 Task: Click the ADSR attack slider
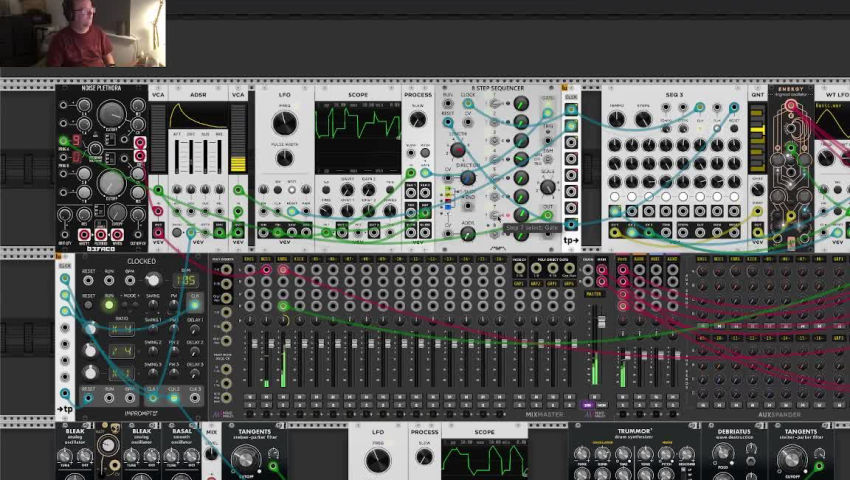(x=177, y=156)
